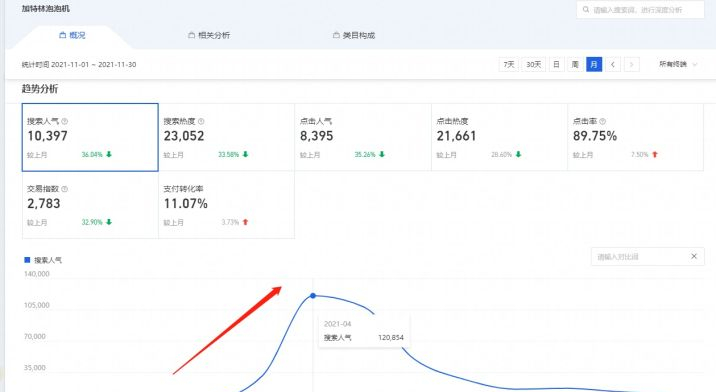Click help icon beside 点击率
The height and width of the screenshot is (392, 716).
click(602, 122)
